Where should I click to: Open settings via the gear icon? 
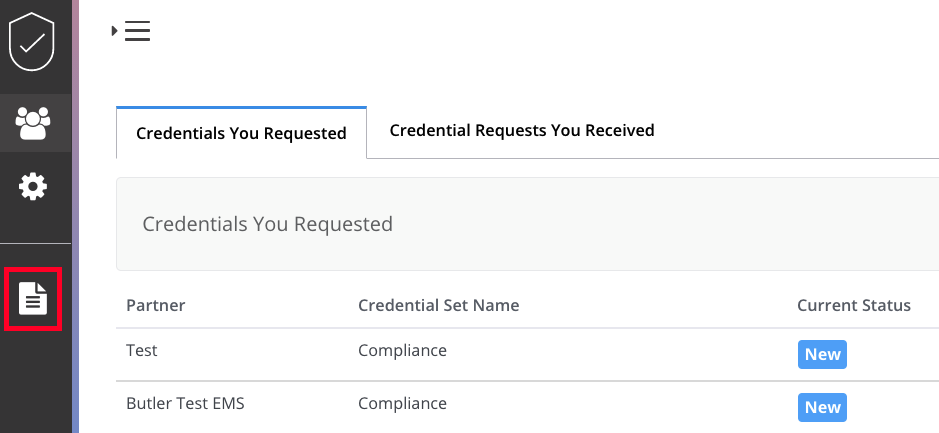pos(33,187)
